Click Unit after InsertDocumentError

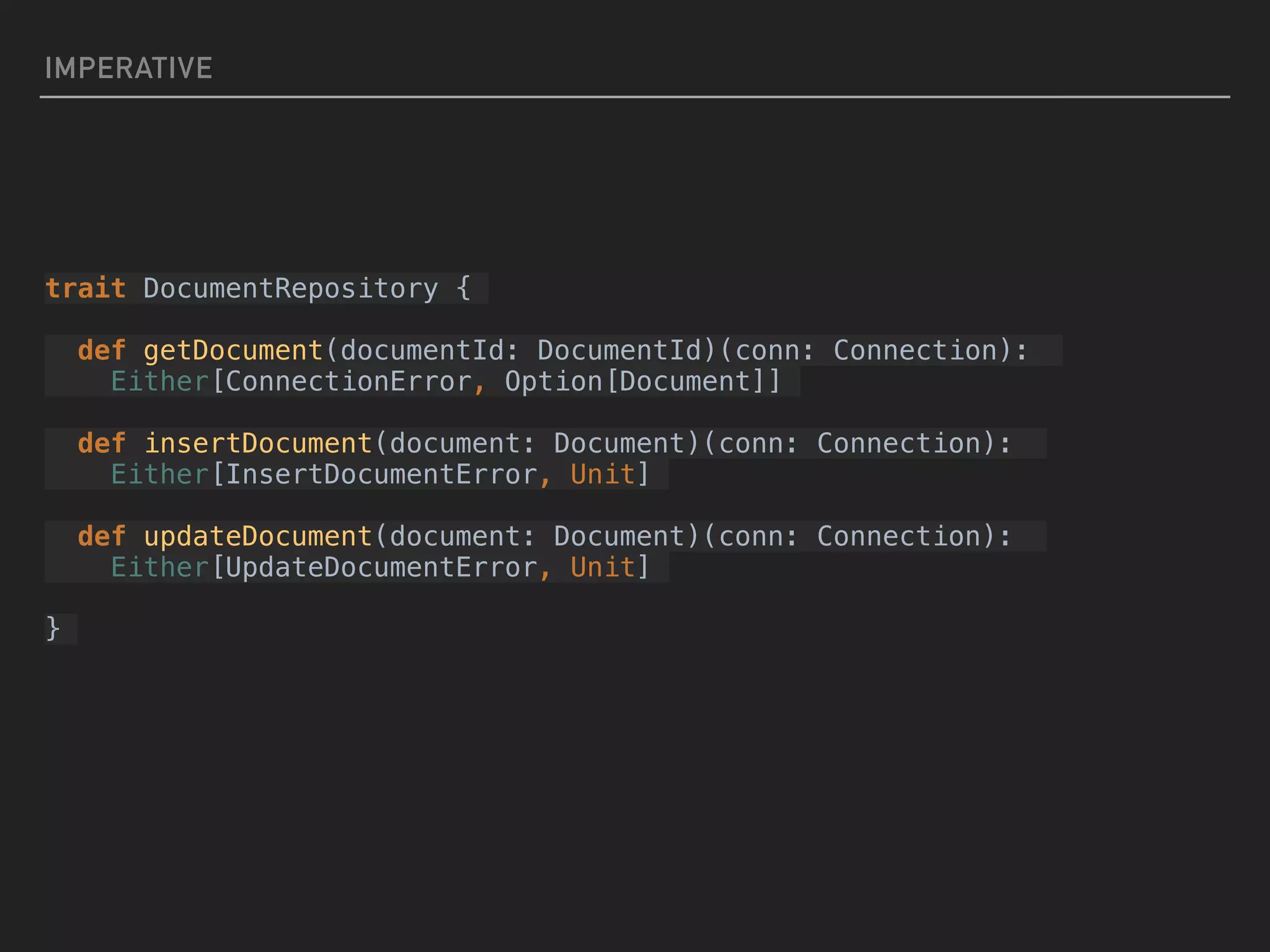coord(603,474)
